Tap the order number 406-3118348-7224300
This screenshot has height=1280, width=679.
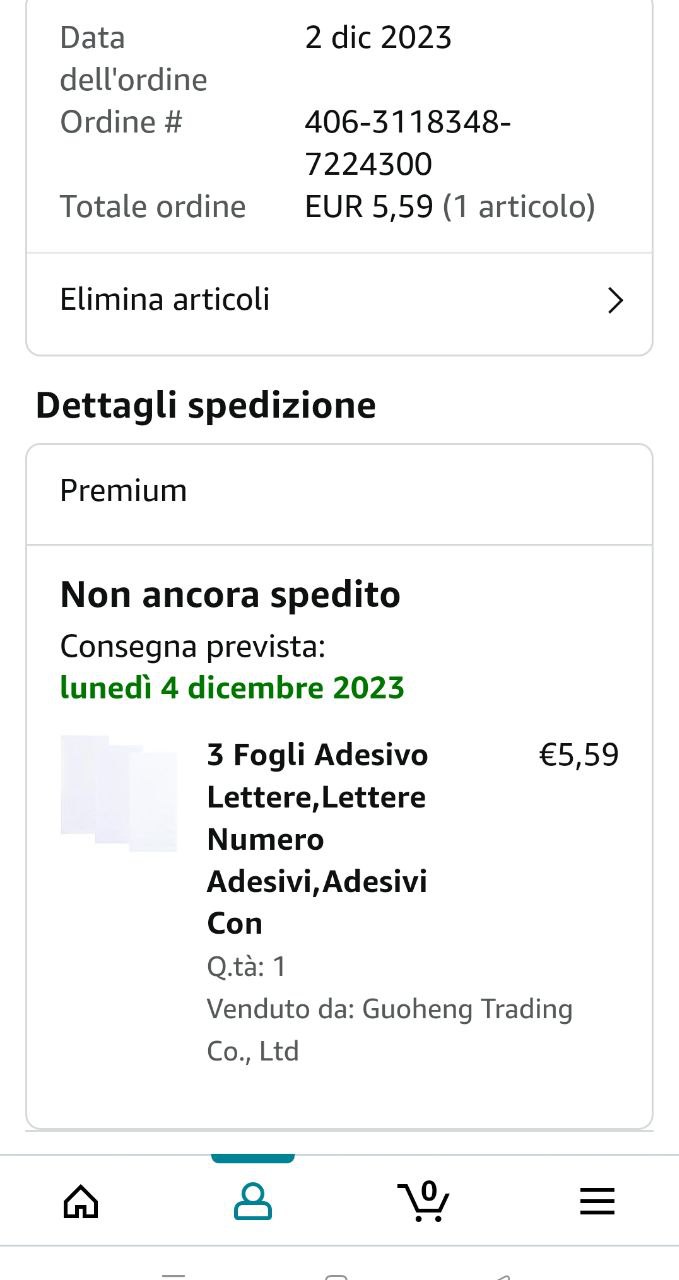point(407,143)
